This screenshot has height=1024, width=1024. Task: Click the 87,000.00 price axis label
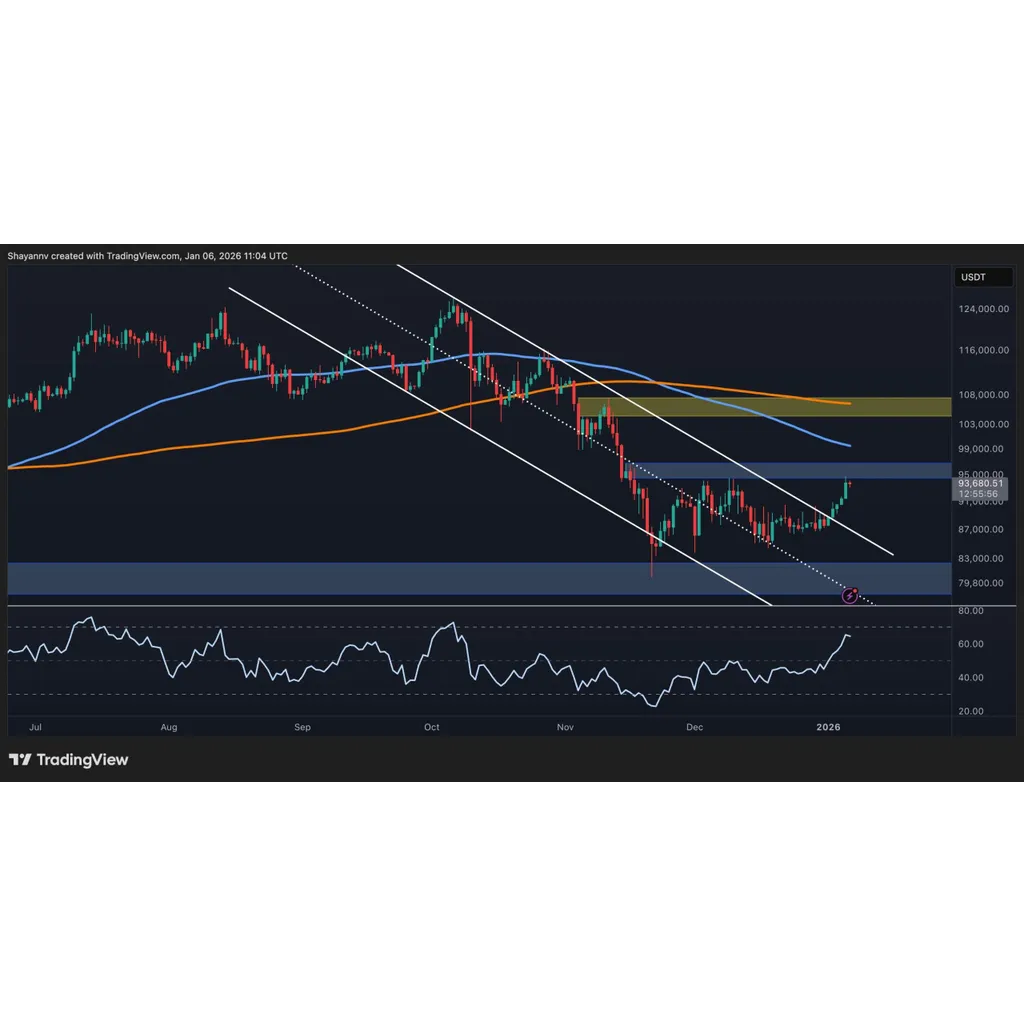(x=981, y=529)
